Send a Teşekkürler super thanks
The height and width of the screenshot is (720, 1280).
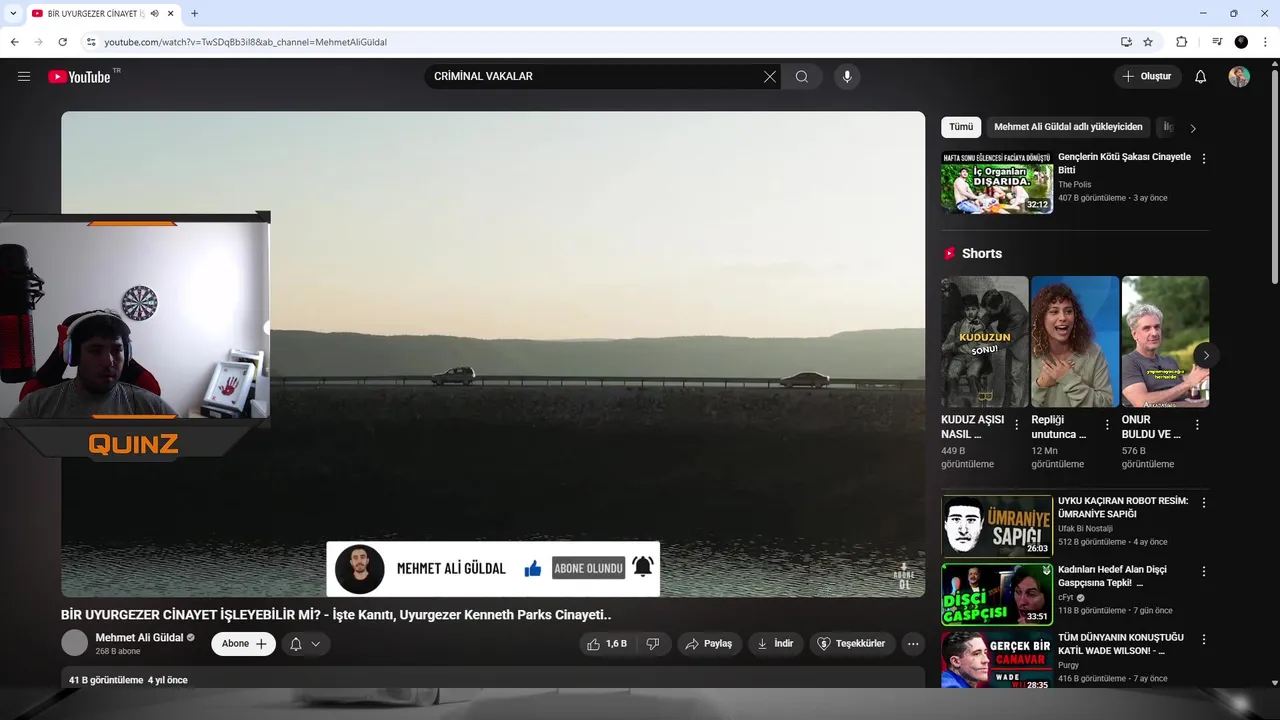[x=851, y=644]
